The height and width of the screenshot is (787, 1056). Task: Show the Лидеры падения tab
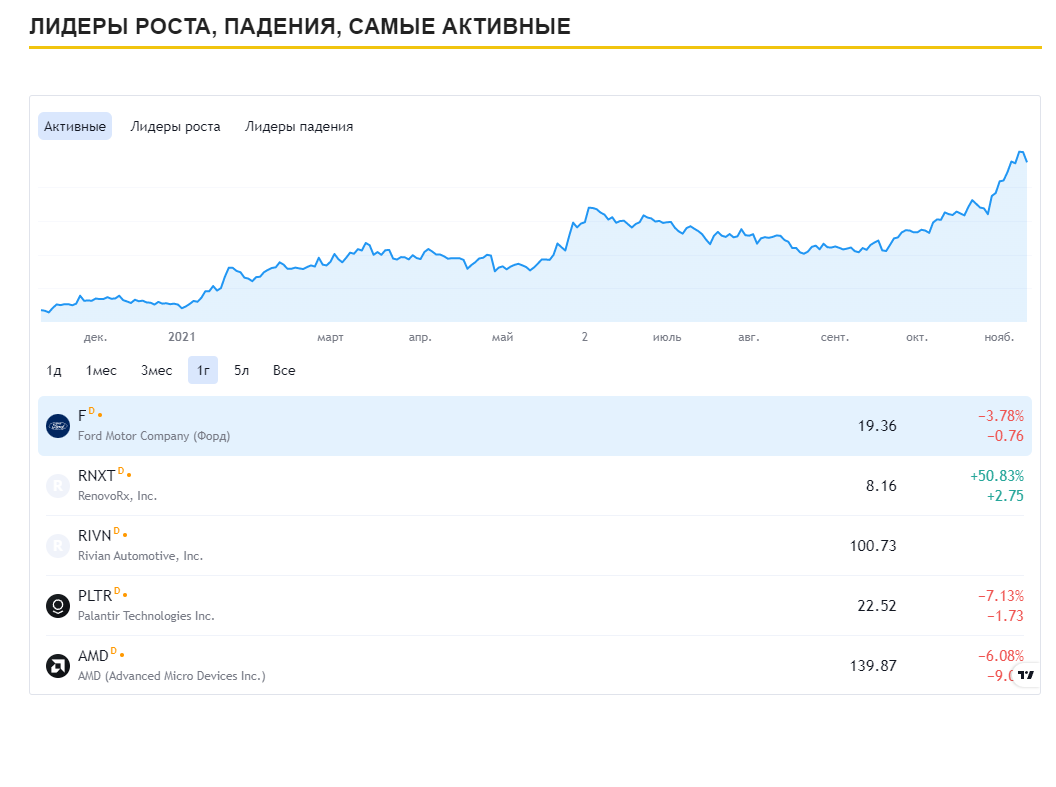pyautogui.click(x=299, y=127)
